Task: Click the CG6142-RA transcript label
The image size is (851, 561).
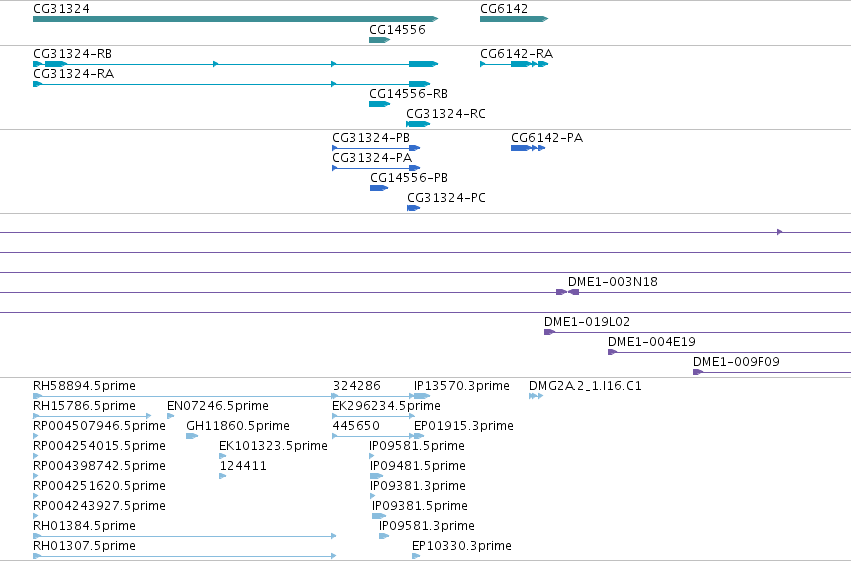Action: click(516, 54)
